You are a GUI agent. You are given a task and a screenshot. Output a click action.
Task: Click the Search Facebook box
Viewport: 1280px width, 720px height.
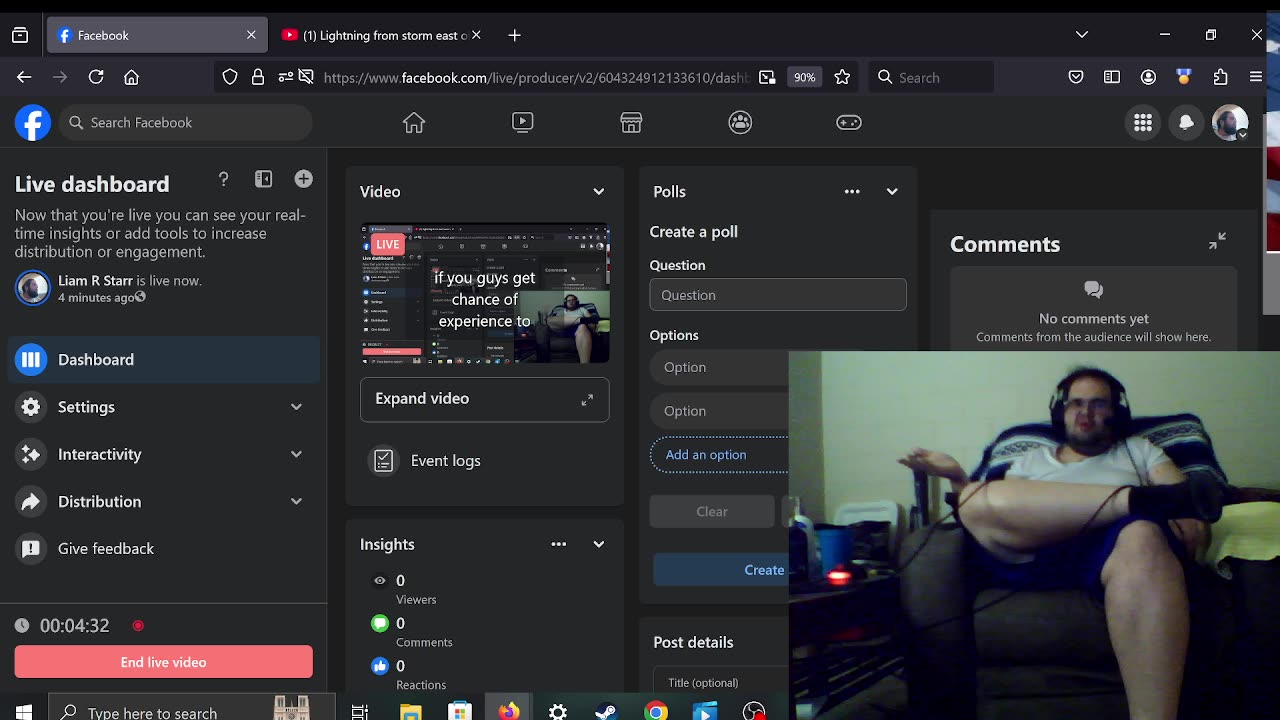[x=185, y=122]
